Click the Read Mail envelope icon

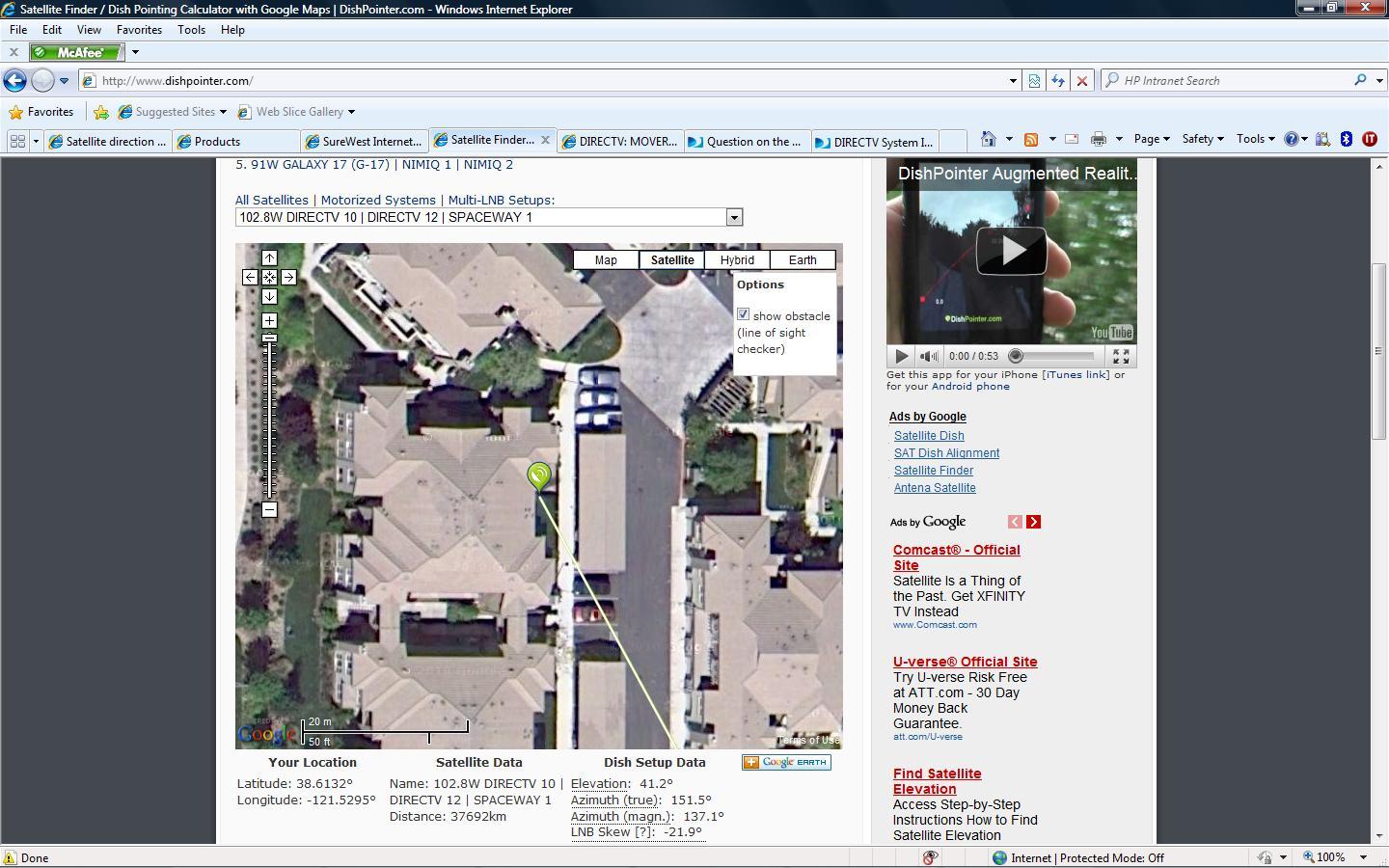1072,139
